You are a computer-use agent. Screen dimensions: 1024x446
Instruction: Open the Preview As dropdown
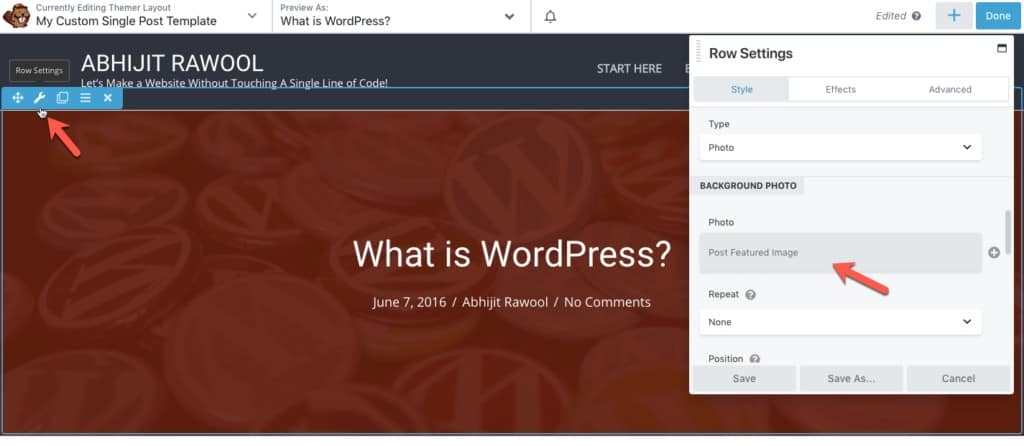510,16
